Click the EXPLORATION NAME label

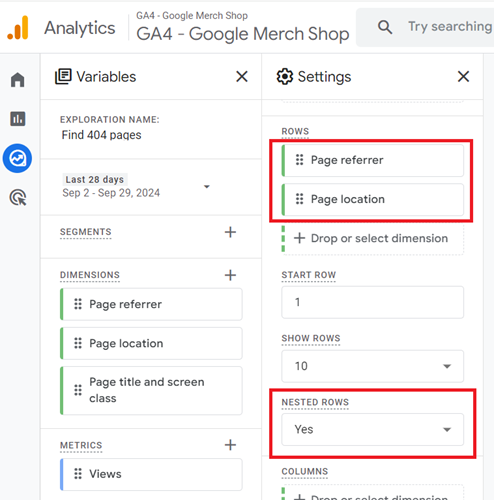[x=110, y=119]
